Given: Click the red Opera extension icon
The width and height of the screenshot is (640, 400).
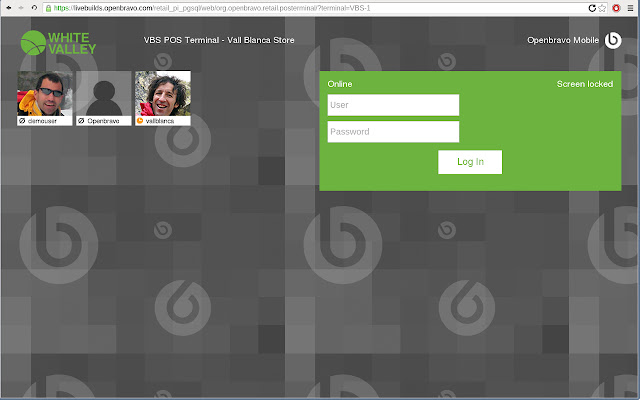Looking at the screenshot, I should (616, 8).
